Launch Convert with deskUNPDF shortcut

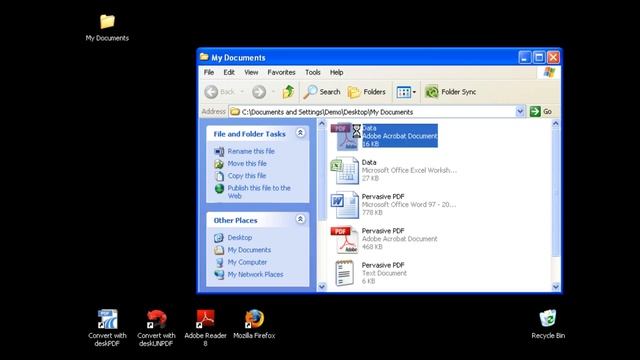tap(156, 319)
